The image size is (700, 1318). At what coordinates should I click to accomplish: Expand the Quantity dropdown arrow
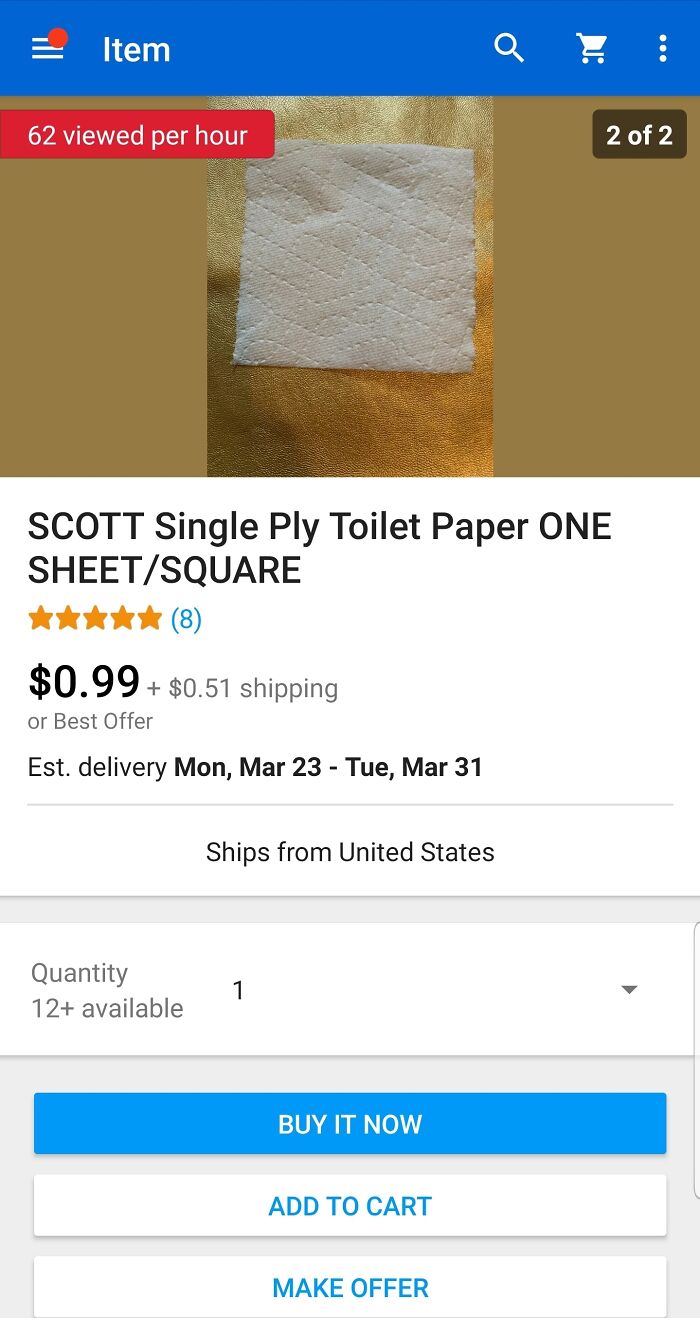point(629,990)
